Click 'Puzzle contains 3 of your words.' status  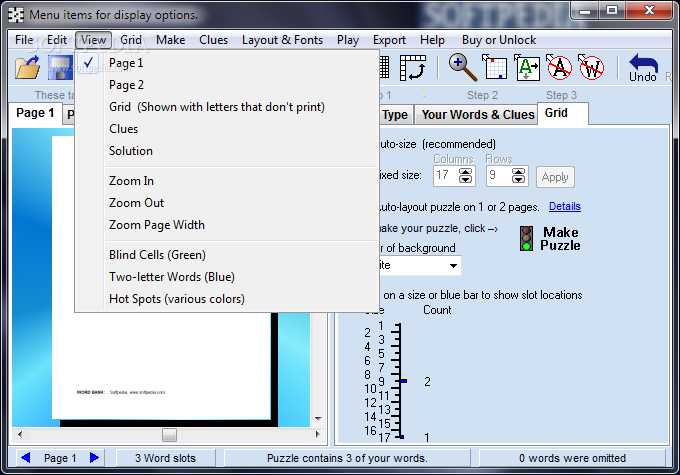coord(347,458)
